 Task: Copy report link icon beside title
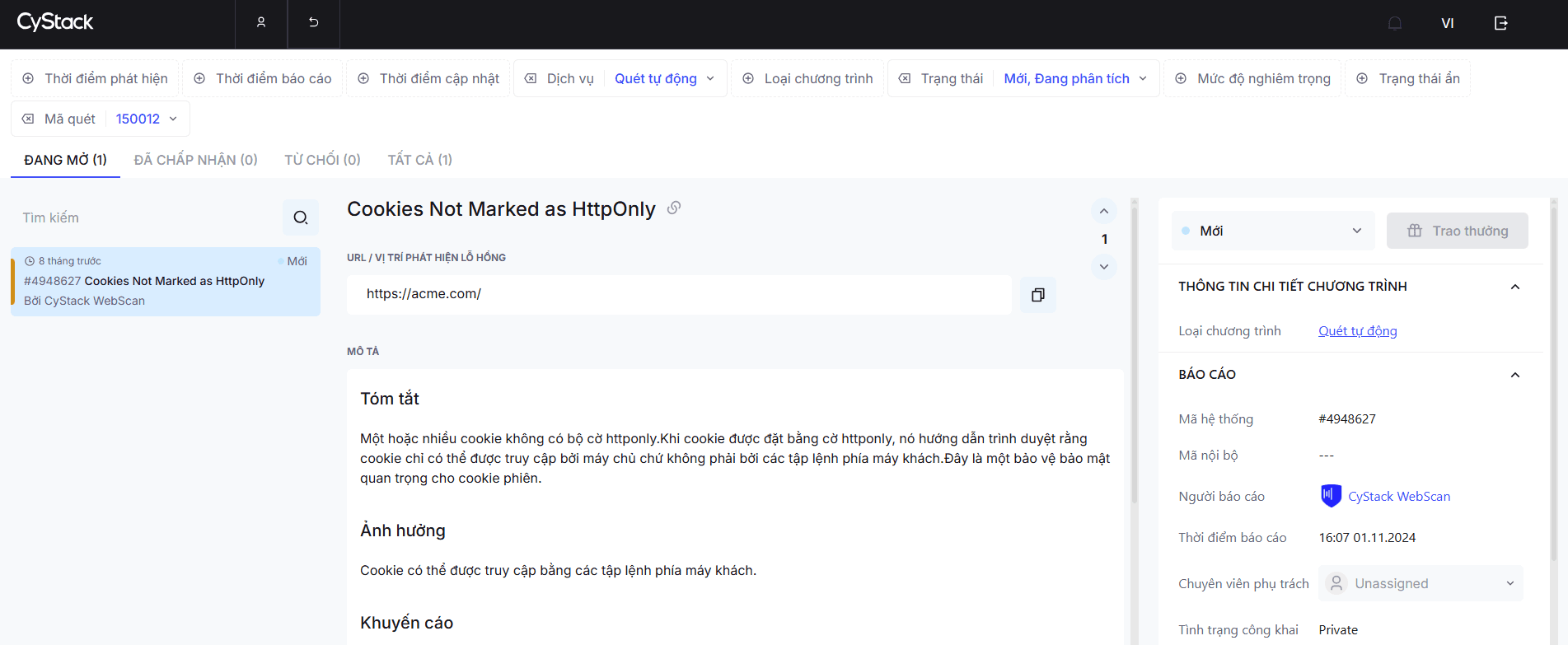coord(674,208)
